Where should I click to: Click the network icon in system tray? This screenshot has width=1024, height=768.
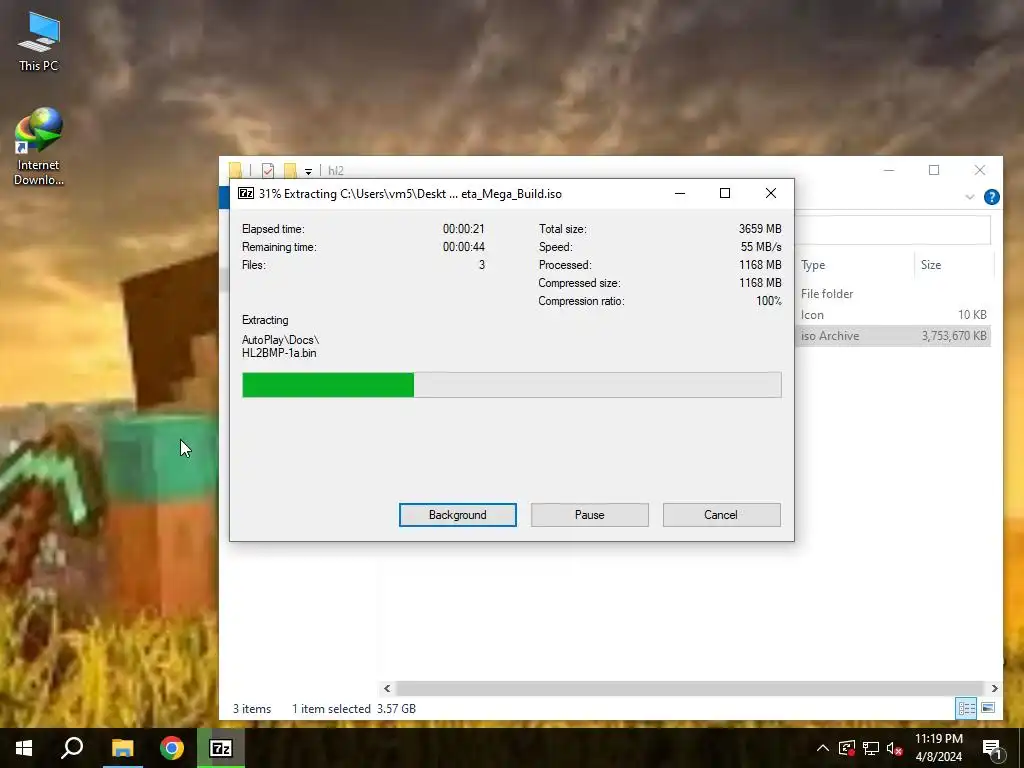click(x=871, y=748)
